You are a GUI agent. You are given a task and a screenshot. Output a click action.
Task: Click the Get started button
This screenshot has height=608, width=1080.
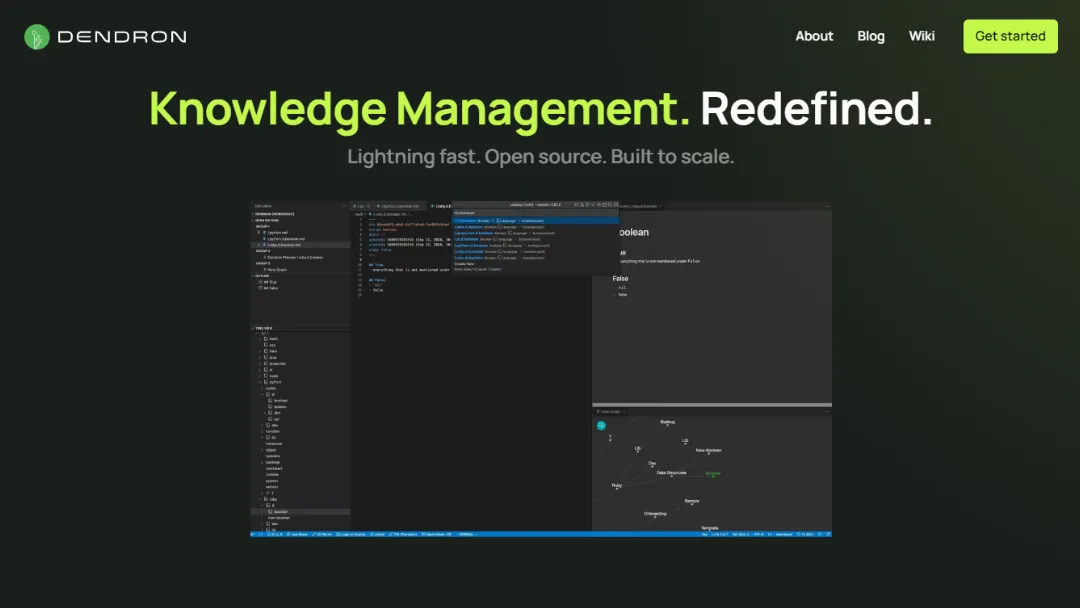click(1010, 36)
